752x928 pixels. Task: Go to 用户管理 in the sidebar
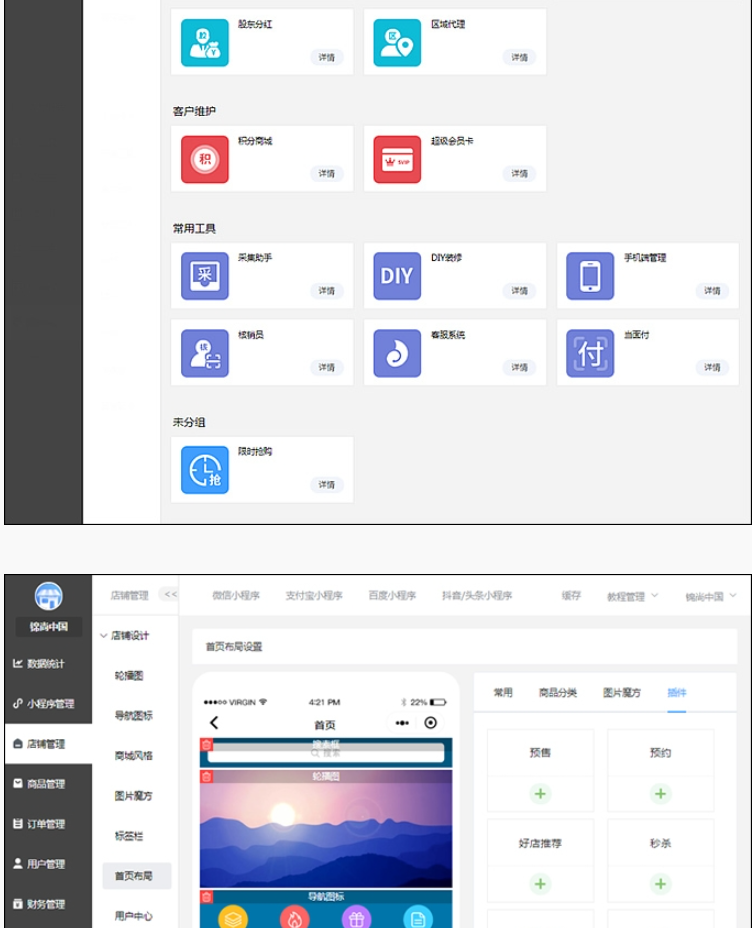(x=49, y=864)
